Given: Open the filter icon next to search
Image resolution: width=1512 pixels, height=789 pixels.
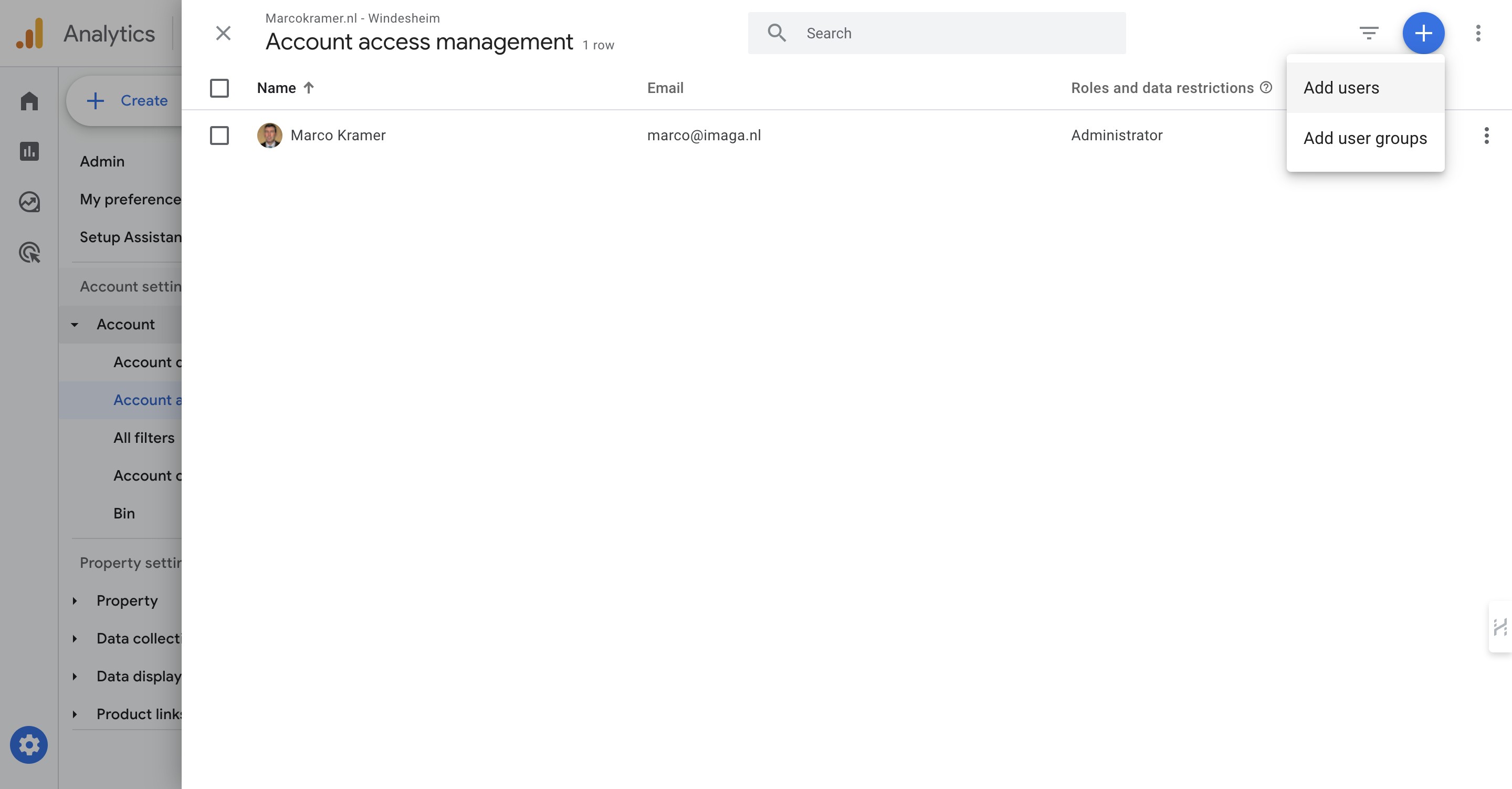Looking at the screenshot, I should (x=1368, y=33).
